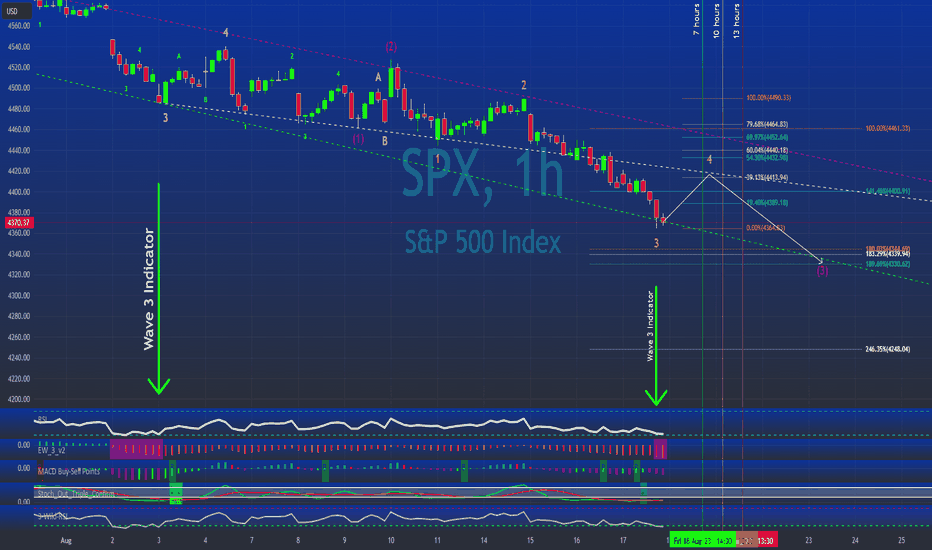The height and width of the screenshot is (550, 932).
Task: Select the 54.30%(4432.98) Fibonacci label
Action: click(x=767, y=158)
